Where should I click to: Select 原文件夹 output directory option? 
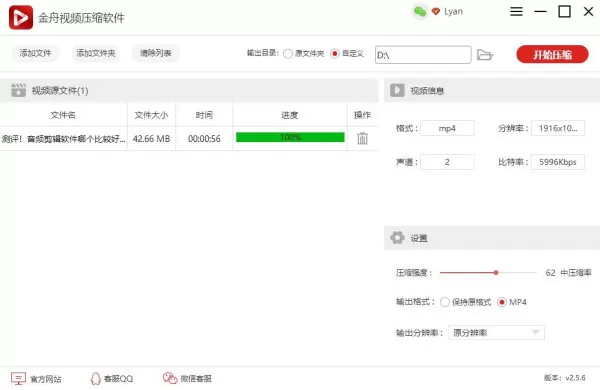coord(288,54)
